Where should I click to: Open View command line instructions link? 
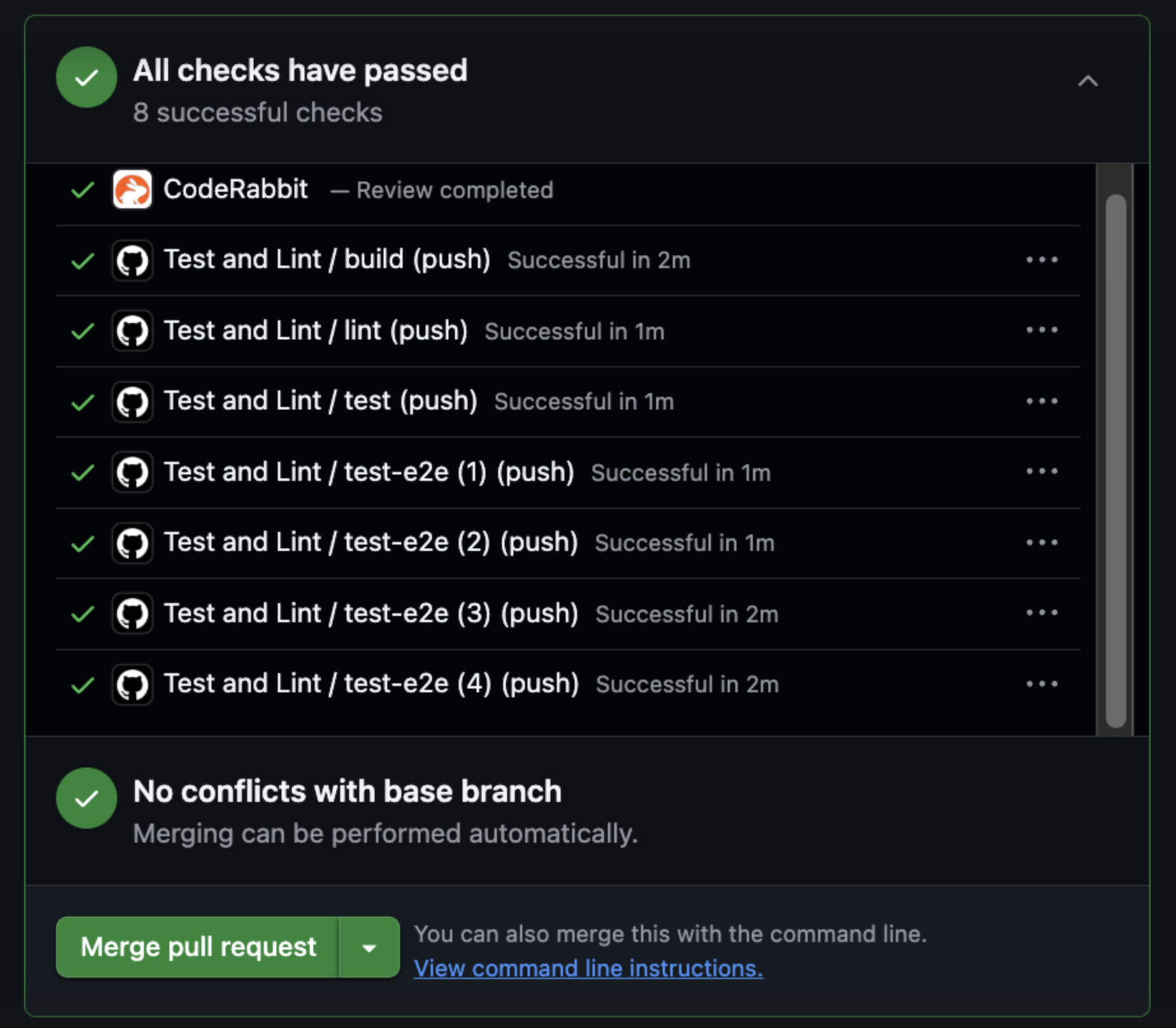(588, 968)
